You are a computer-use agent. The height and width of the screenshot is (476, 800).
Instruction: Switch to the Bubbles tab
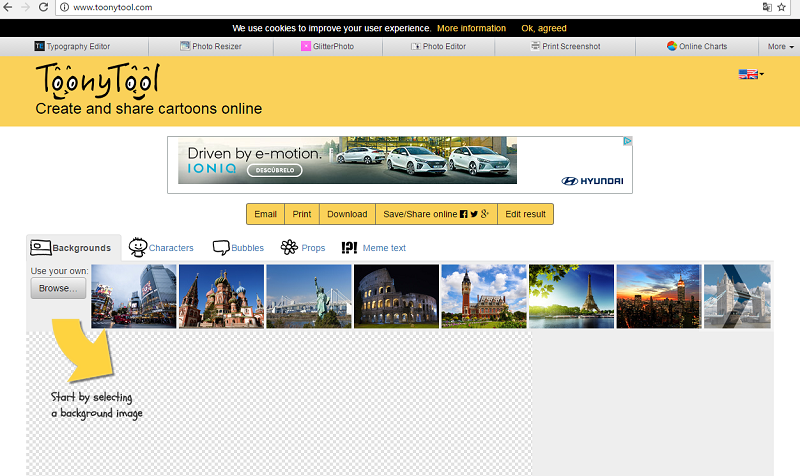coord(239,247)
